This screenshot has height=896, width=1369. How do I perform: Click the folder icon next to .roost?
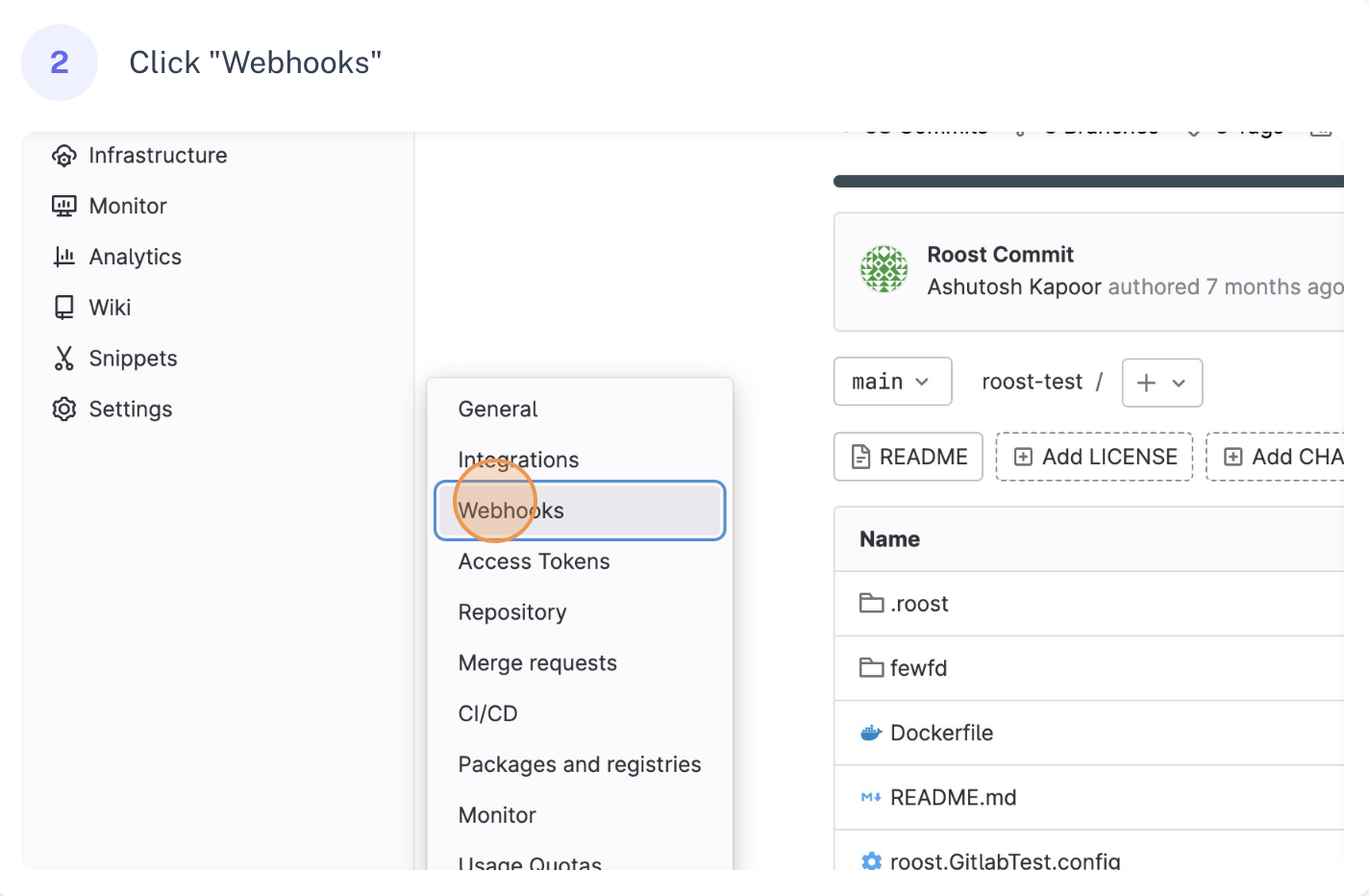[x=870, y=604]
